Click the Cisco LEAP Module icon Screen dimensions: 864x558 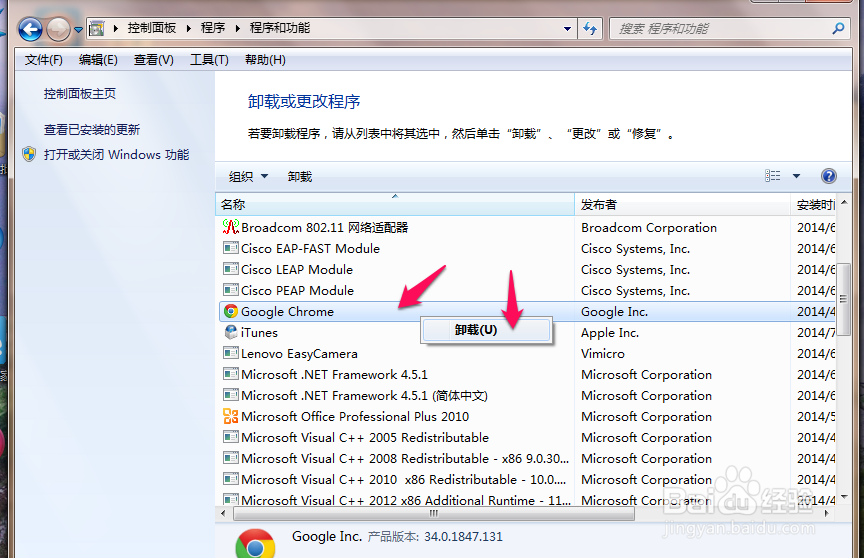tap(231, 269)
